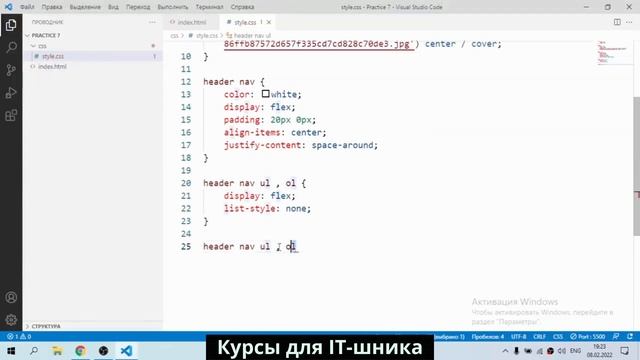Image resolution: width=640 pixels, height=360 pixels.
Task: Open File Explorer from the taskbar
Action: coord(57,351)
